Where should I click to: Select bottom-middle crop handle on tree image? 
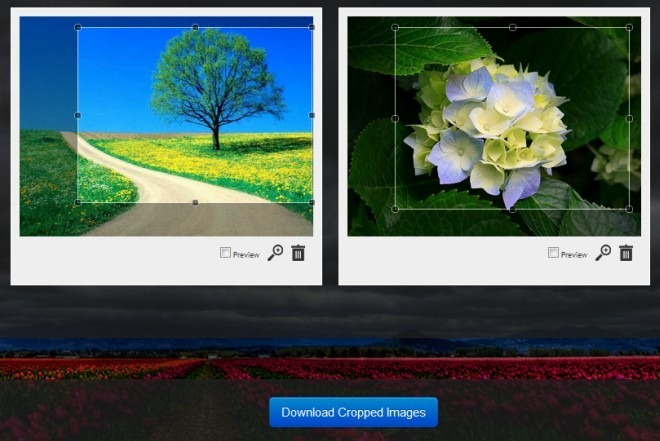(x=195, y=202)
